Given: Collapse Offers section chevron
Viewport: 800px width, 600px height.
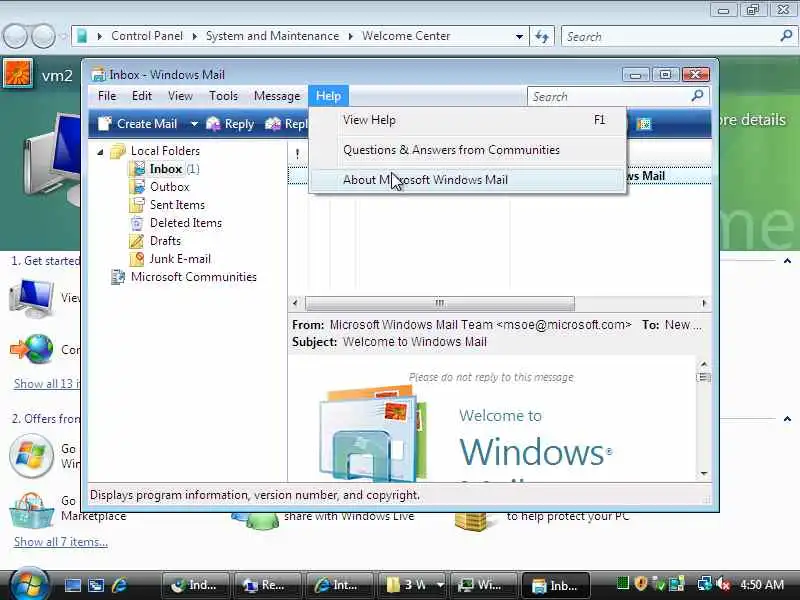Looking at the screenshot, I should pos(787,419).
